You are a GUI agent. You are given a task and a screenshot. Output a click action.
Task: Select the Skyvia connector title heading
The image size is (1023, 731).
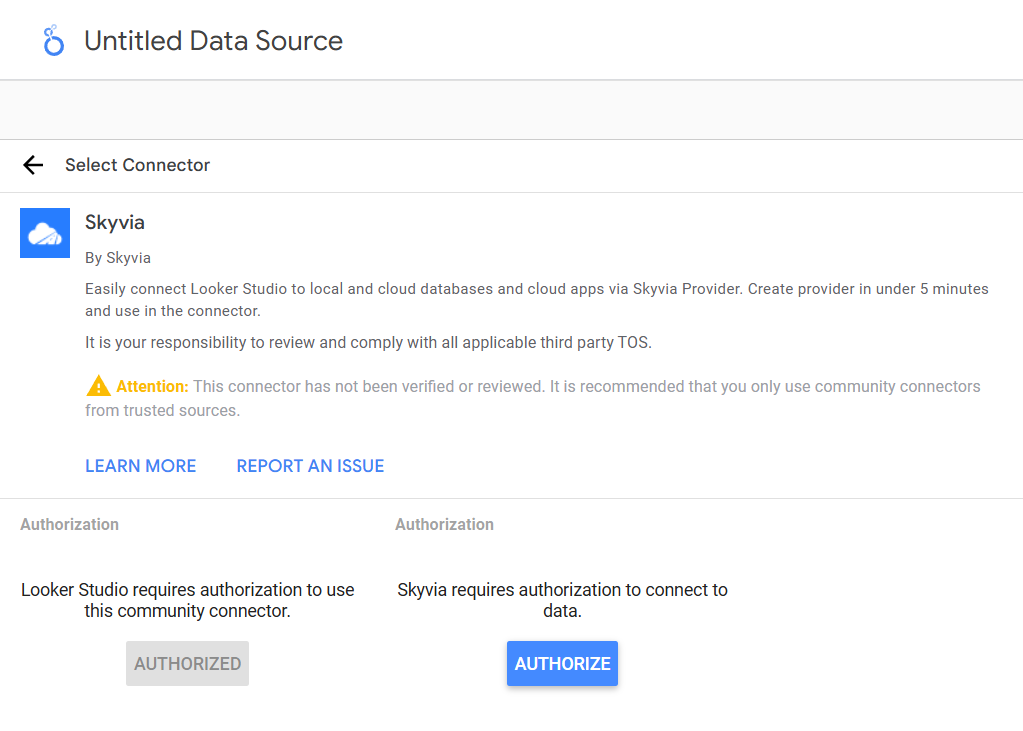114,222
